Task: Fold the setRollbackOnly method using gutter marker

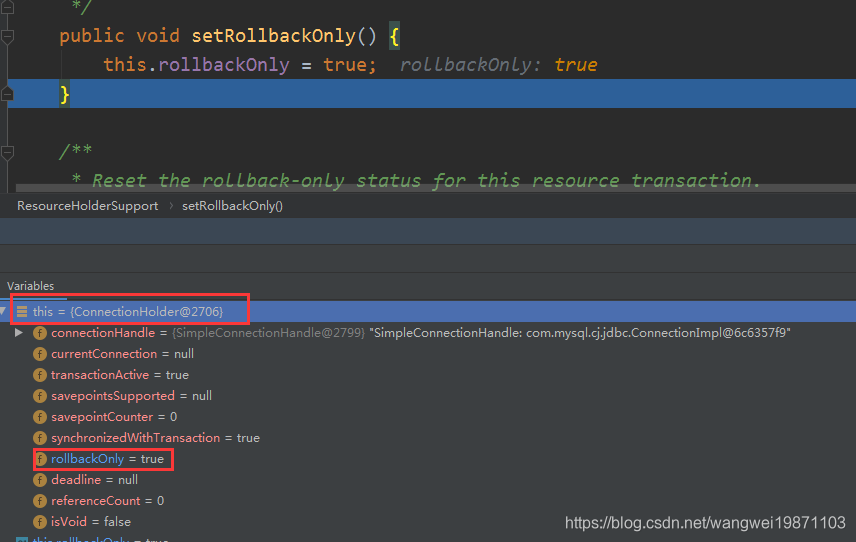Action: [7, 37]
